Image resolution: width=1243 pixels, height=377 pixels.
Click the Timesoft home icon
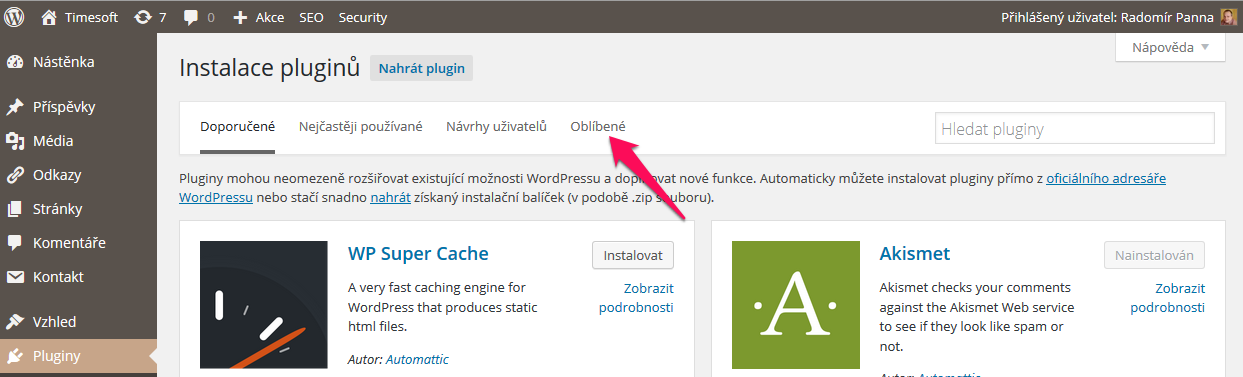coord(49,17)
